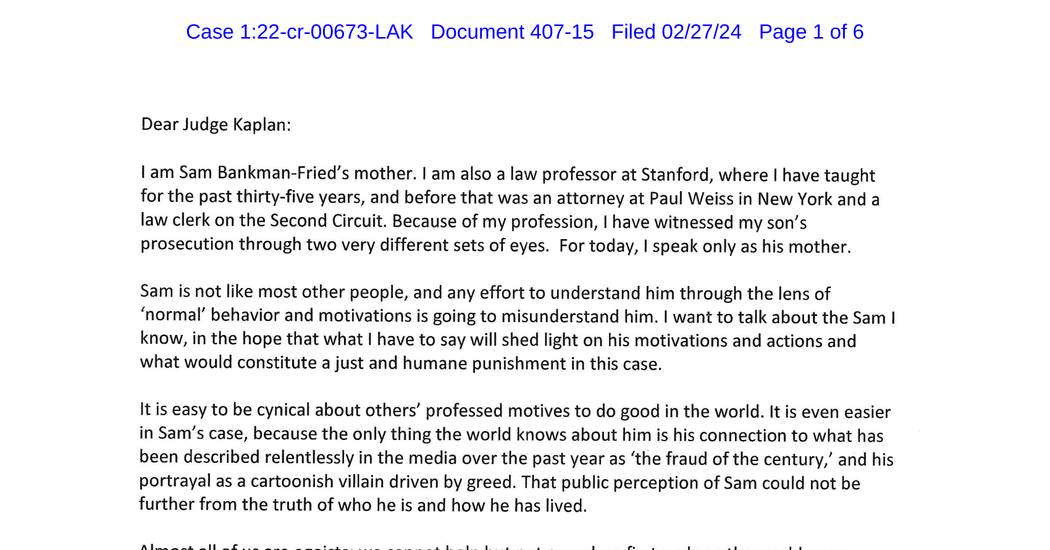Image resolution: width=1050 pixels, height=550 pixels.
Task: Click the paragraph starting "Sam is not like"
Action: 518,328
